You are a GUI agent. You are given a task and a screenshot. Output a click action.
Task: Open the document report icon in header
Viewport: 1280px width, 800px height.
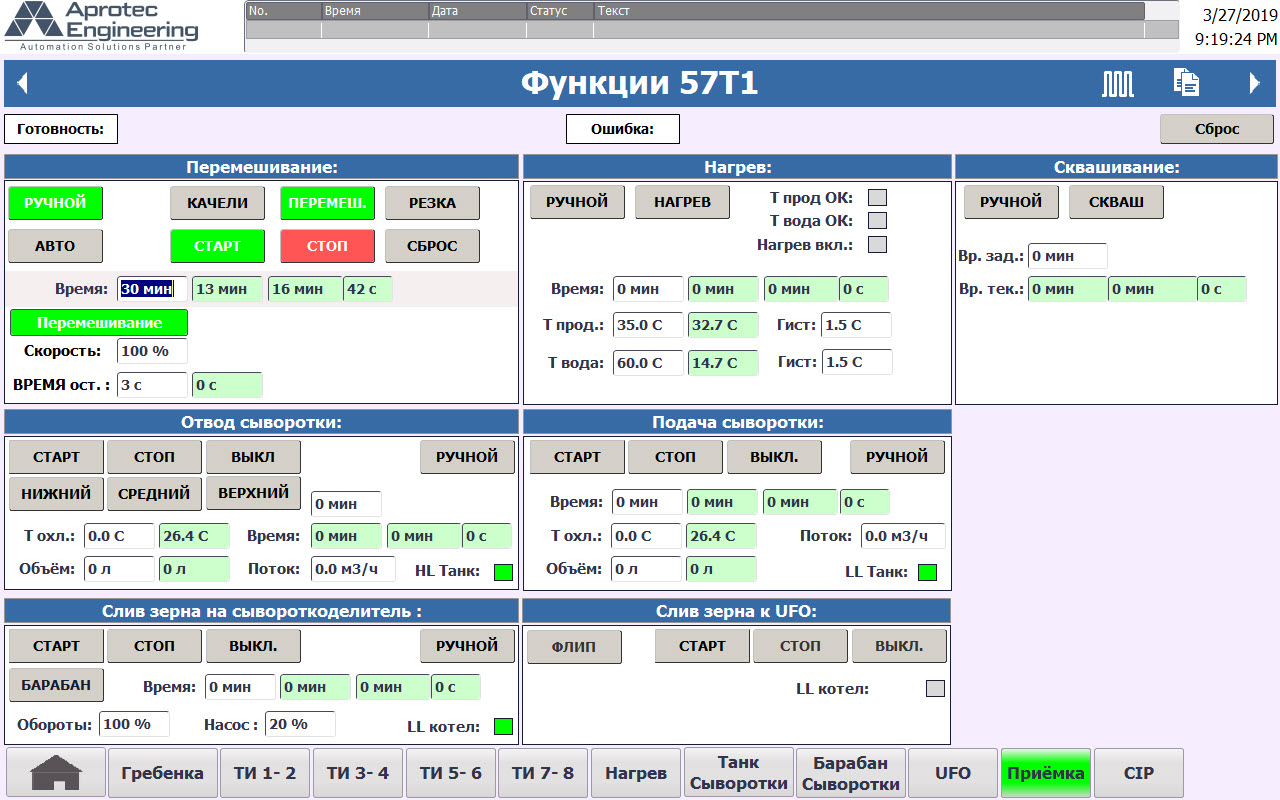[1186, 84]
